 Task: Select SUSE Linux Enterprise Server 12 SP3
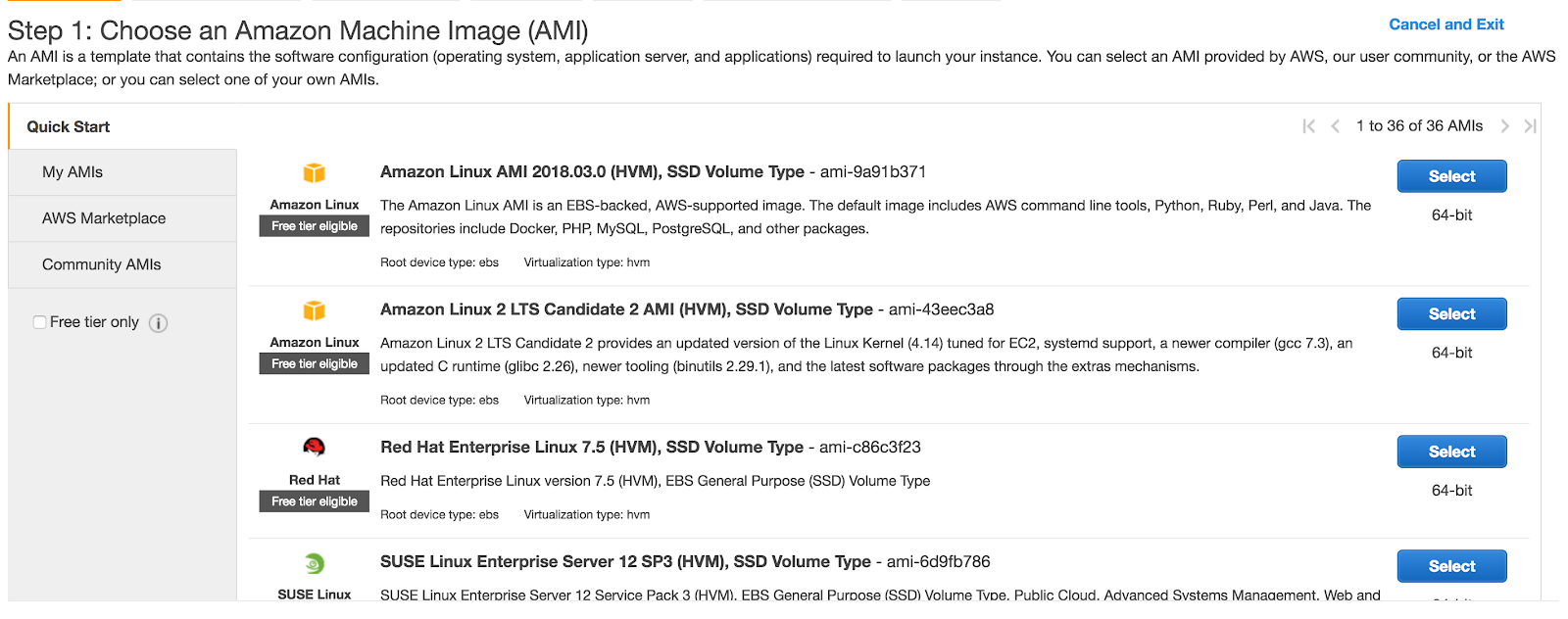(x=1451, y=566)
